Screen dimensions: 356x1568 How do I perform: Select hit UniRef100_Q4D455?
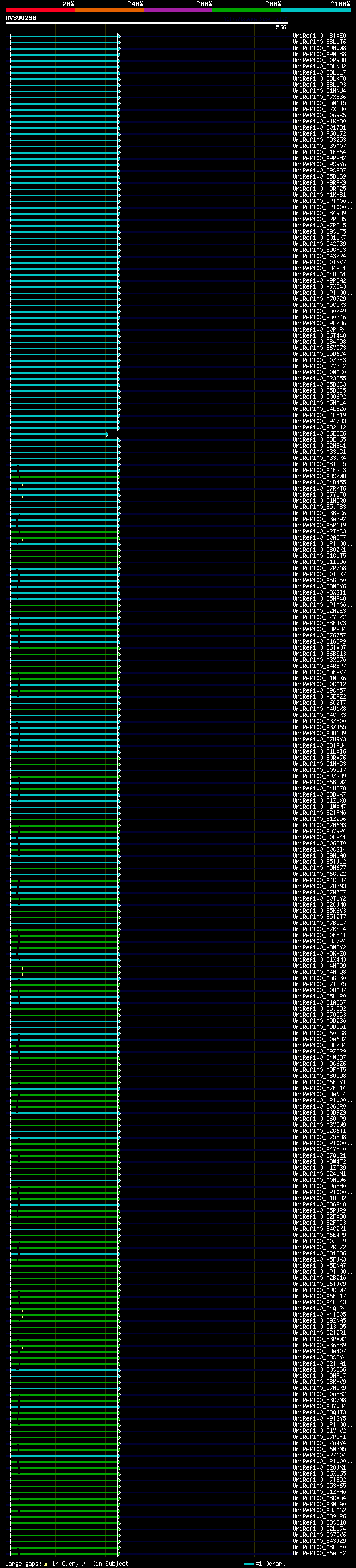(319, 482)
